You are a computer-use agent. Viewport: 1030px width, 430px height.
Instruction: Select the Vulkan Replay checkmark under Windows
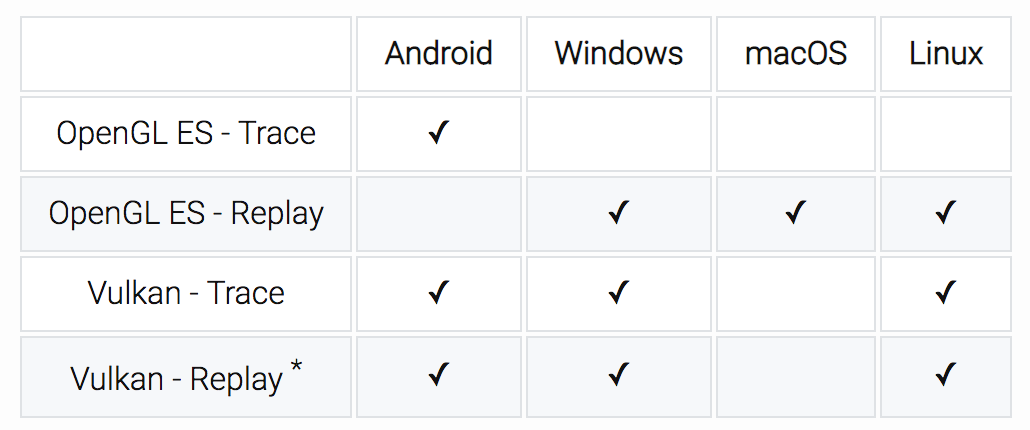(x=618, y=376)
